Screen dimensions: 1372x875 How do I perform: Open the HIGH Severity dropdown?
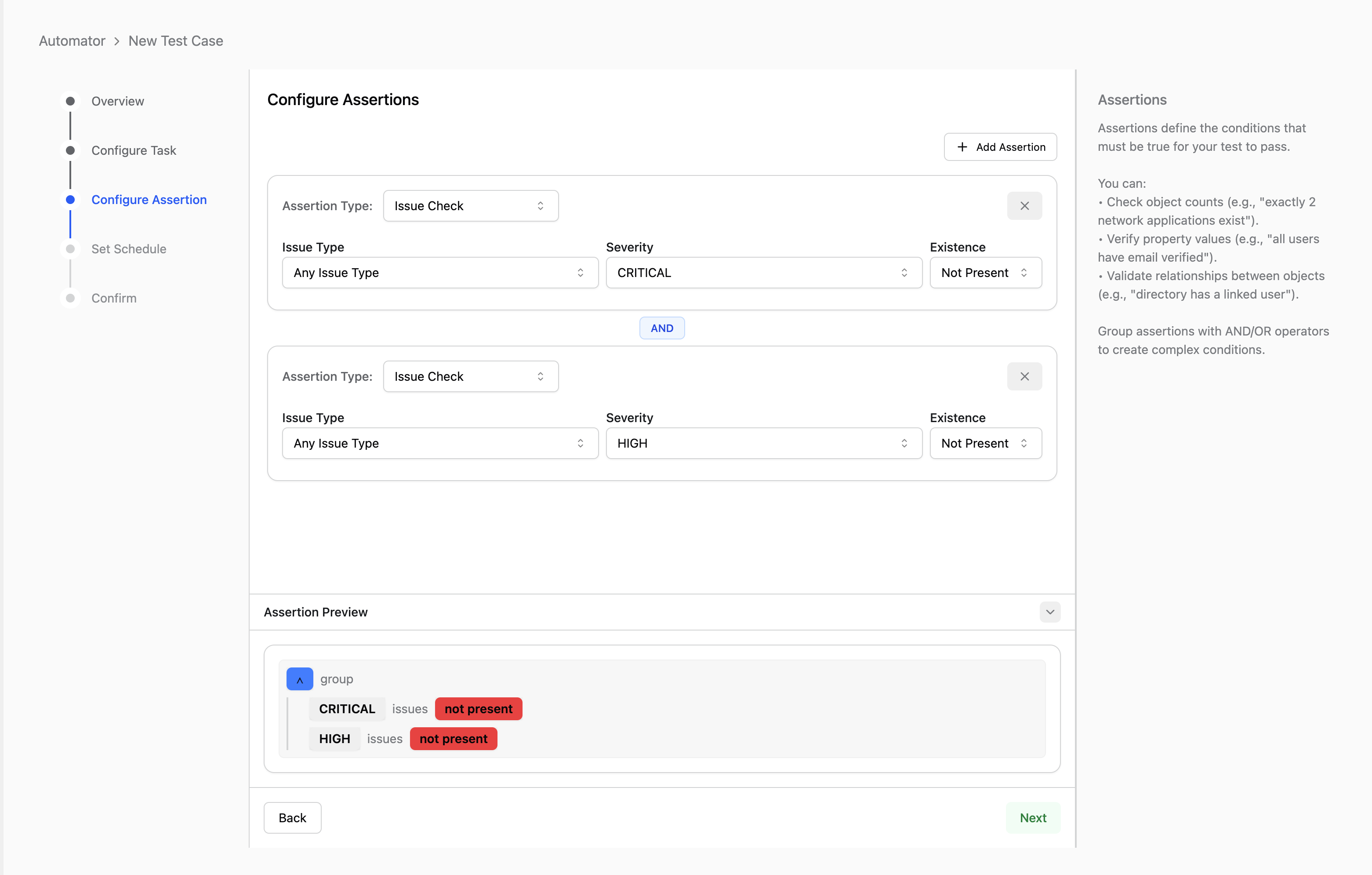[763, 443]
